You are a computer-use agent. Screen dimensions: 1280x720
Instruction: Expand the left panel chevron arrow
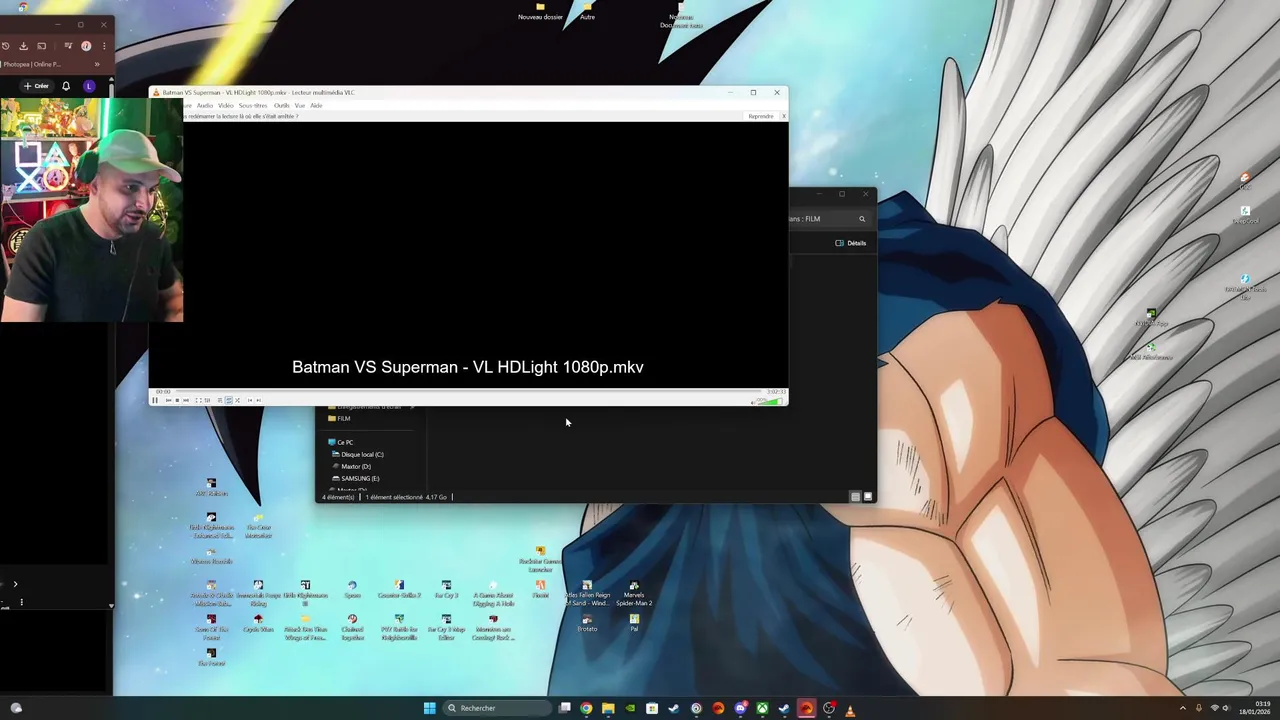point(15,584)
